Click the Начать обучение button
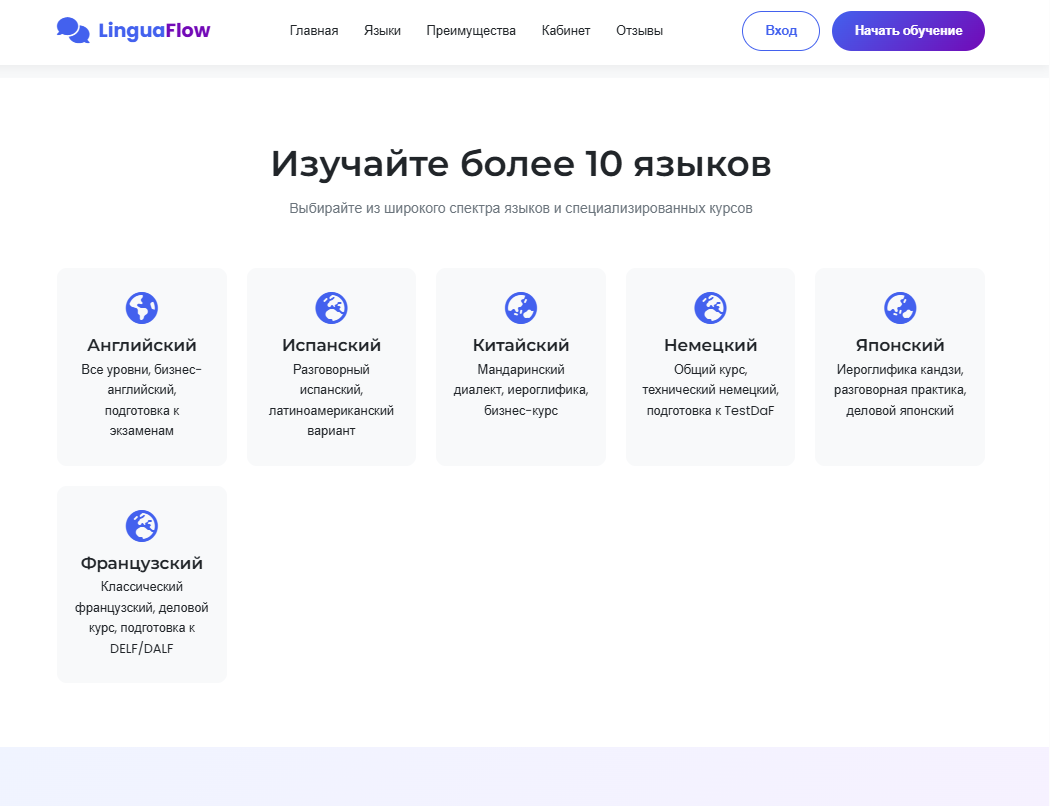Screen dimensions: 1050x806 (908, 31)
